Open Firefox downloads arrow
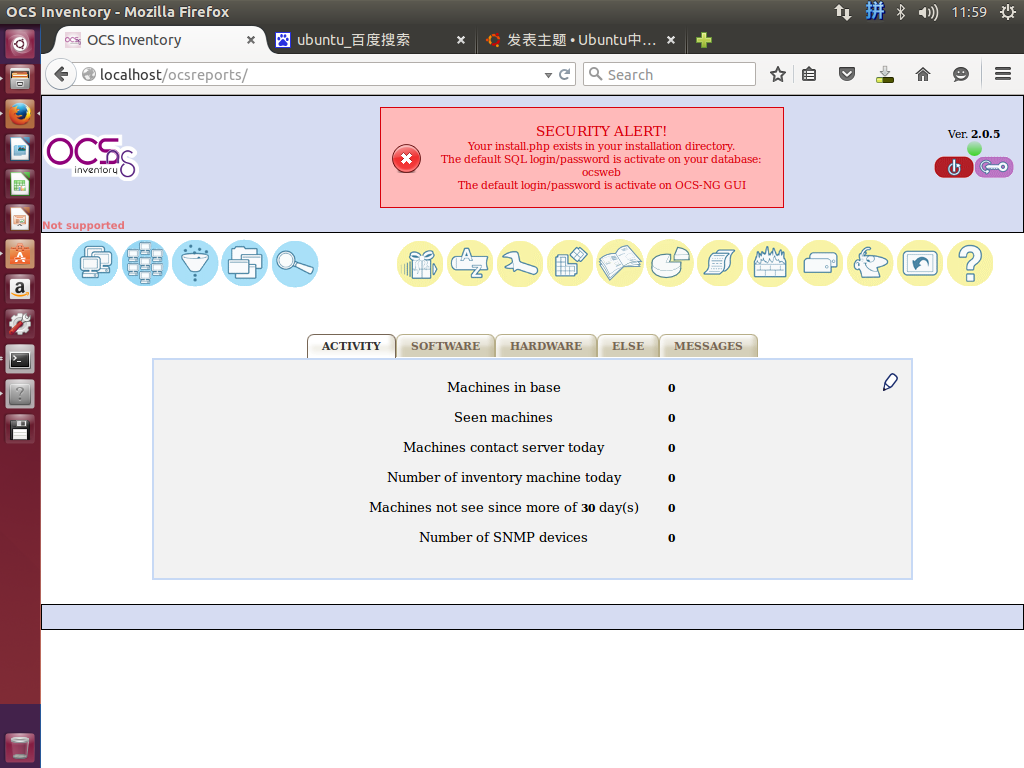The image size is (1024, 768). pyautogui.click(x=885, y=74)
